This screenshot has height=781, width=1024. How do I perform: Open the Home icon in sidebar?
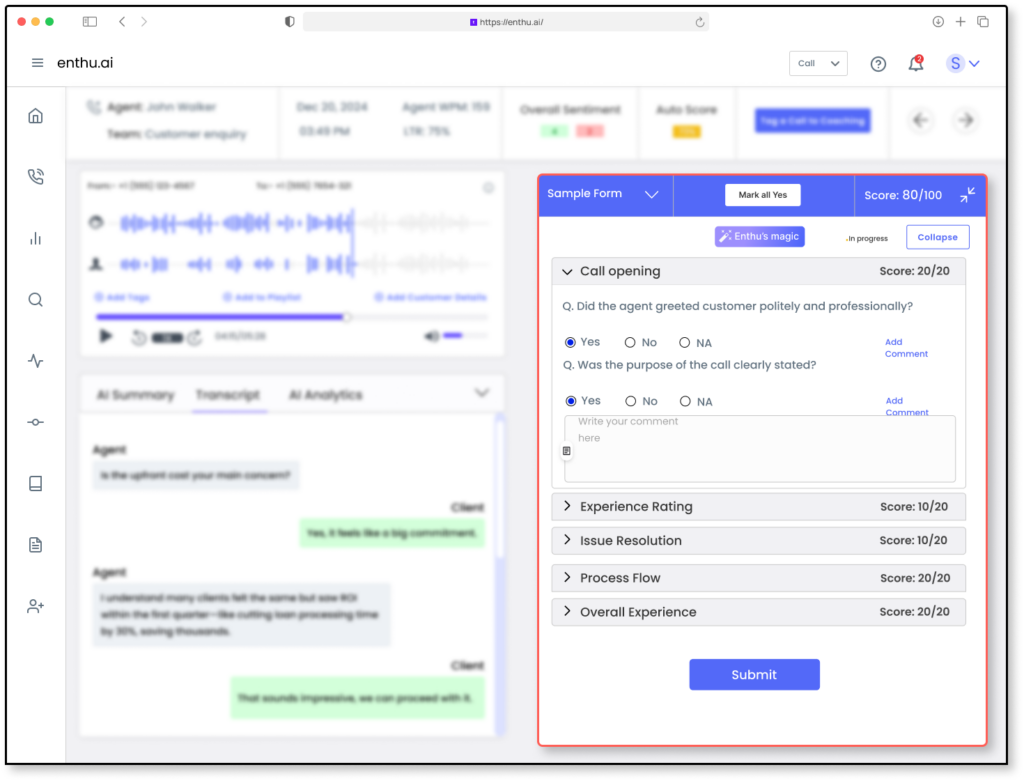[x=36, y=116]
